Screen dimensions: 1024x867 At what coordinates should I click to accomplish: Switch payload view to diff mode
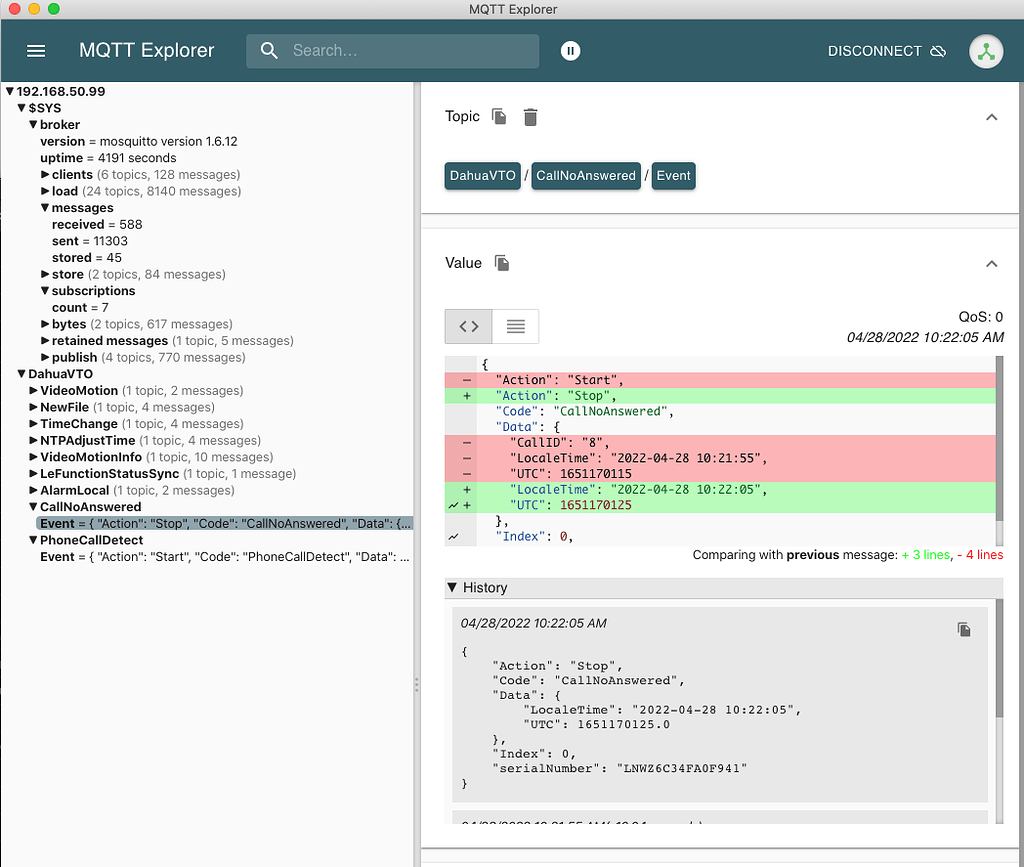point(468,326)
